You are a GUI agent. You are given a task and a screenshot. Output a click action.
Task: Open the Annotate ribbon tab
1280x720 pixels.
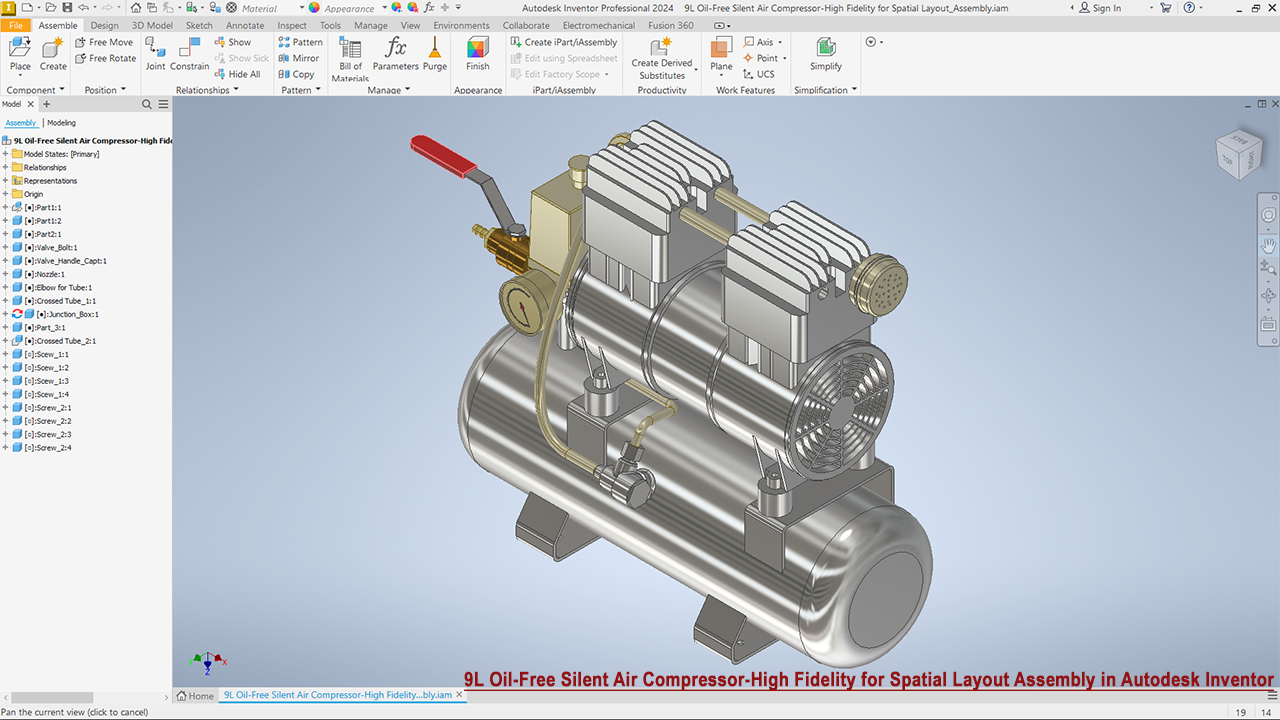tap(245, 25)
